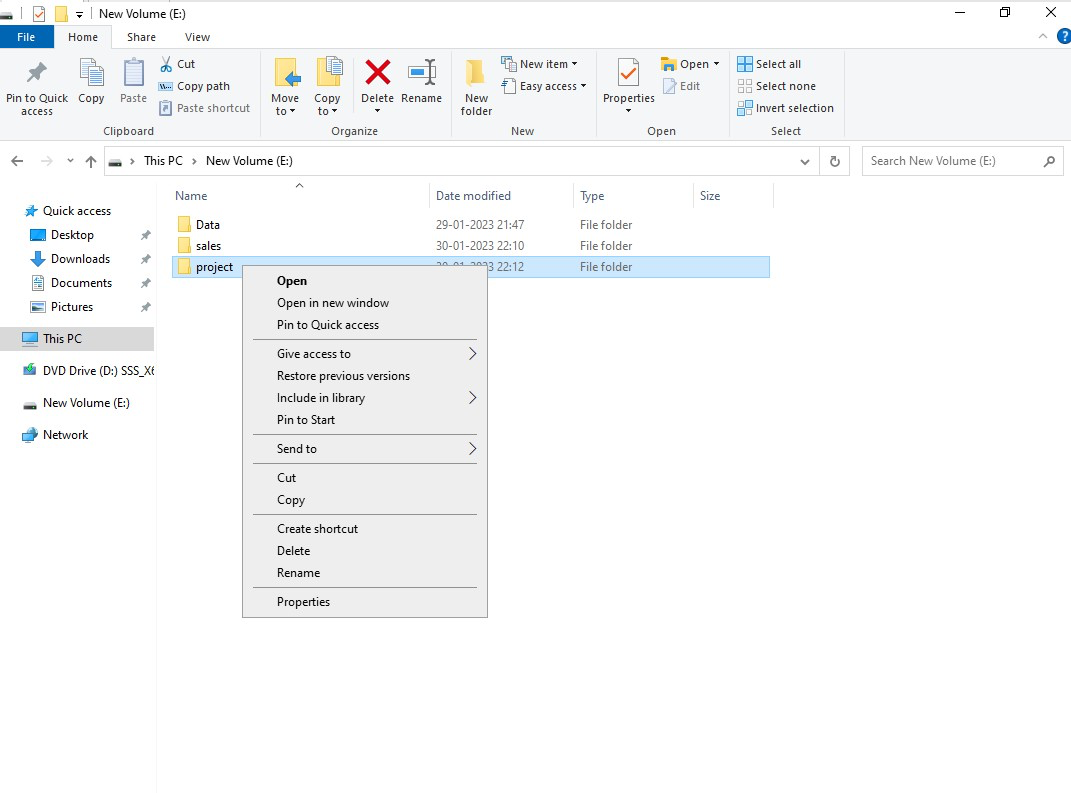Click the Copy to icon
1071x793 pixels.
click(x=328, y=73)
